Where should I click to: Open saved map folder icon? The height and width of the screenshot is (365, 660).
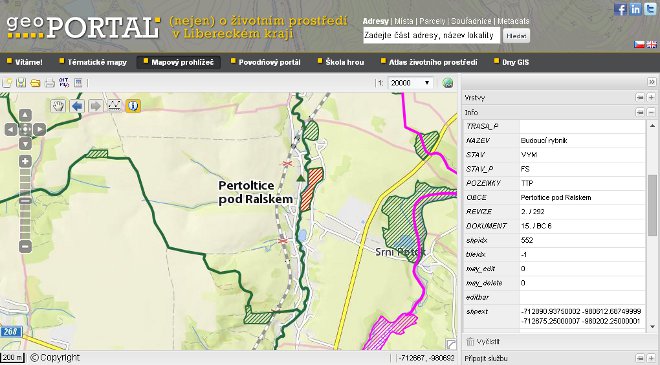coord(35,83)
